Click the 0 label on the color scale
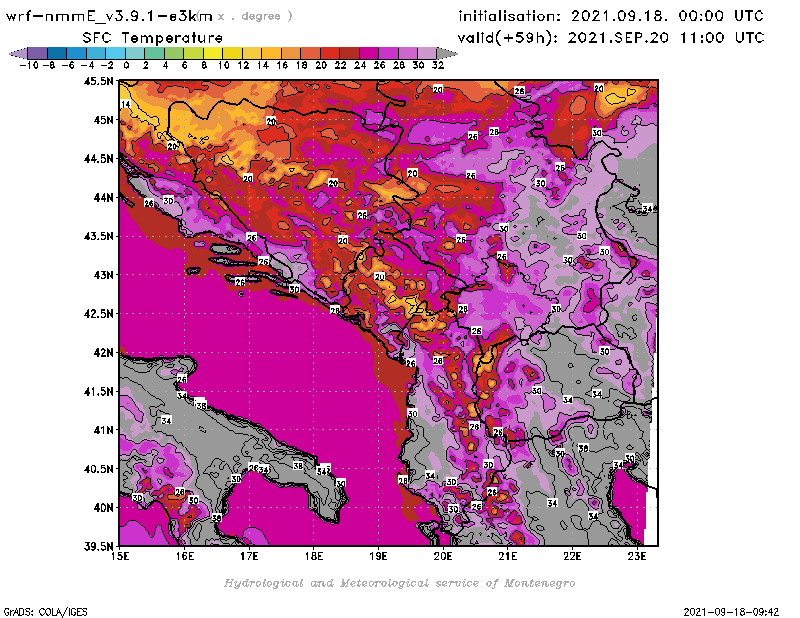Image resolution: width=800 pixels, height=618 pixels. click(126, 65)
